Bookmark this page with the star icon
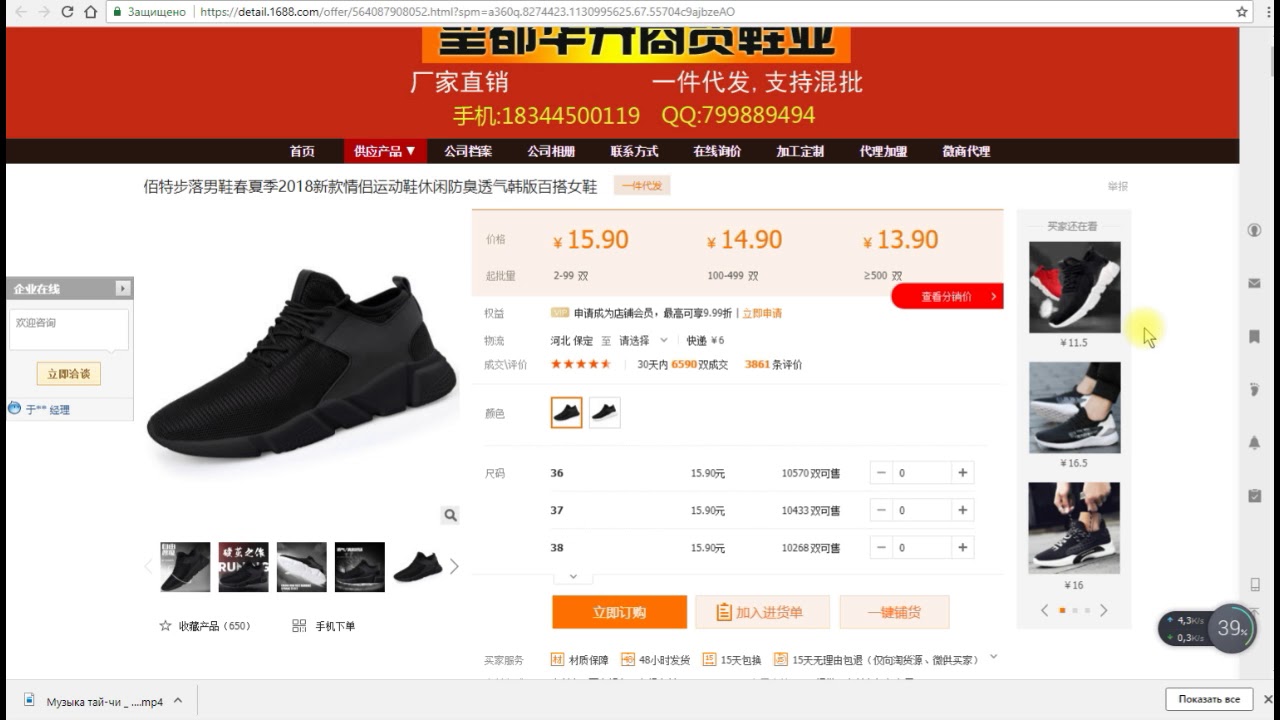The width and height of the screenshot is (1280, 720). tap(1242, 12)
